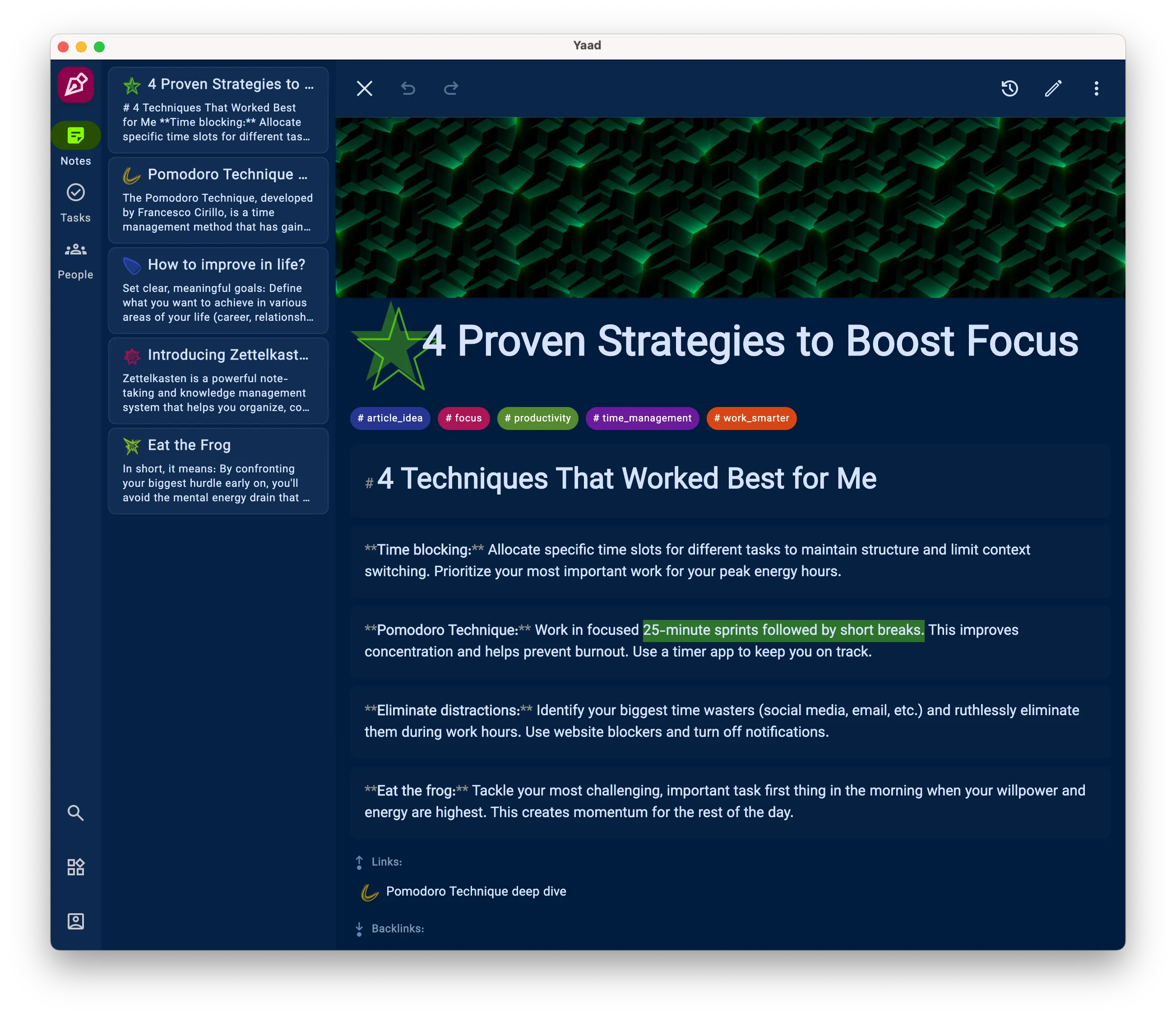Click the Yaad pen logo icon
This screenshot has width=1176, height=1017.
click(x=75, y=85)
